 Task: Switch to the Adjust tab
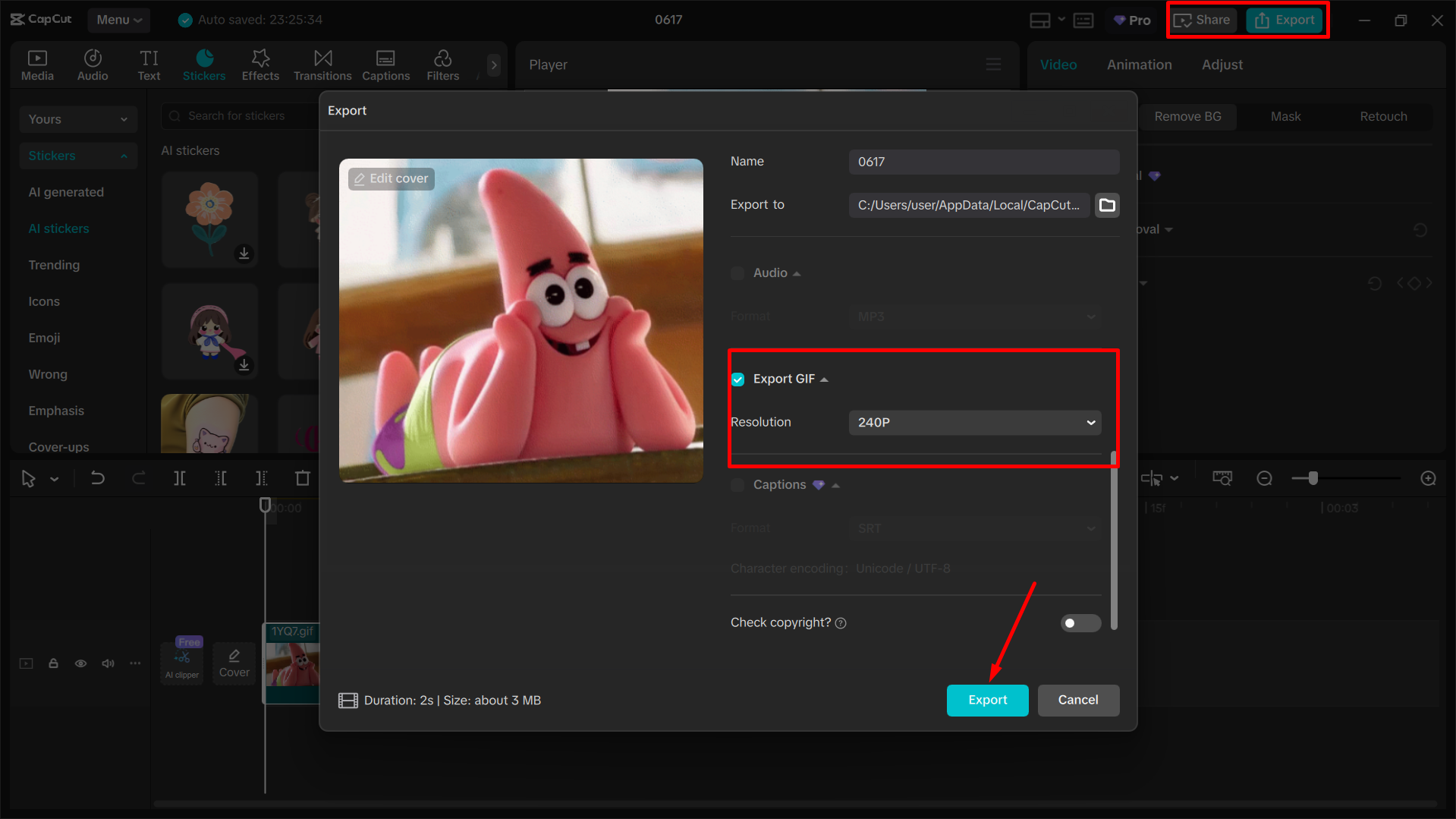1222,65
